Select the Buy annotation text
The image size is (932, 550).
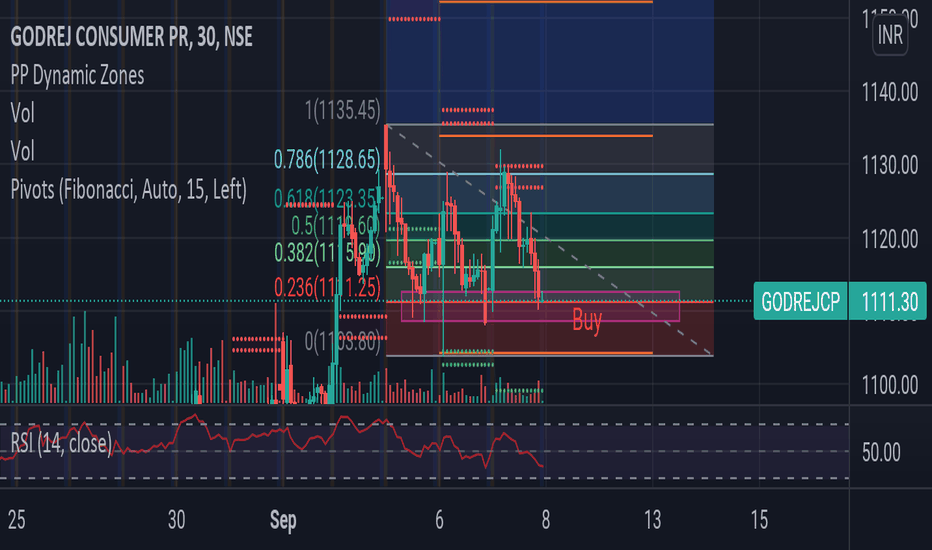(x=587, y=320)
